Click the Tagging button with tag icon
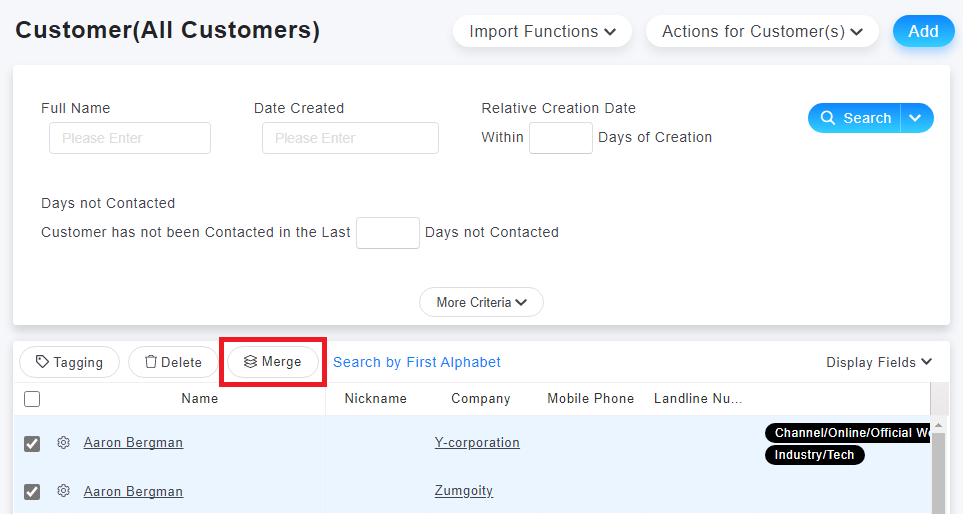963x514 pixels. 69,362
